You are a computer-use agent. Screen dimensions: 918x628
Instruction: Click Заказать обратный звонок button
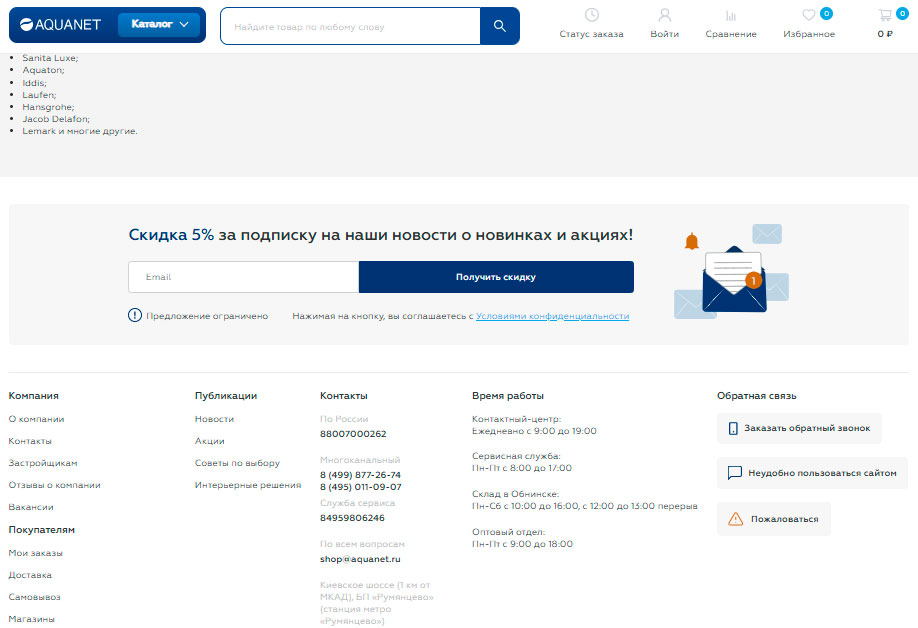(799, 428)
